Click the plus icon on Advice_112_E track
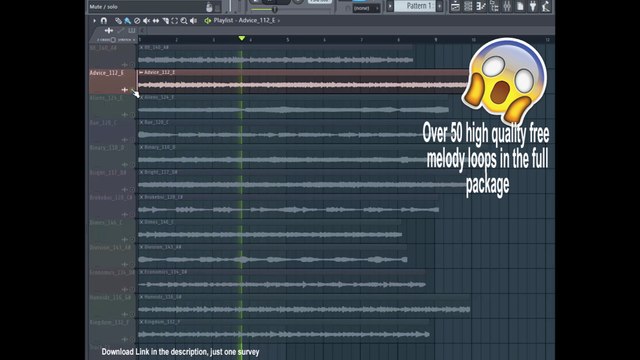This screenshot has width=640, height=360. point(125,90)
